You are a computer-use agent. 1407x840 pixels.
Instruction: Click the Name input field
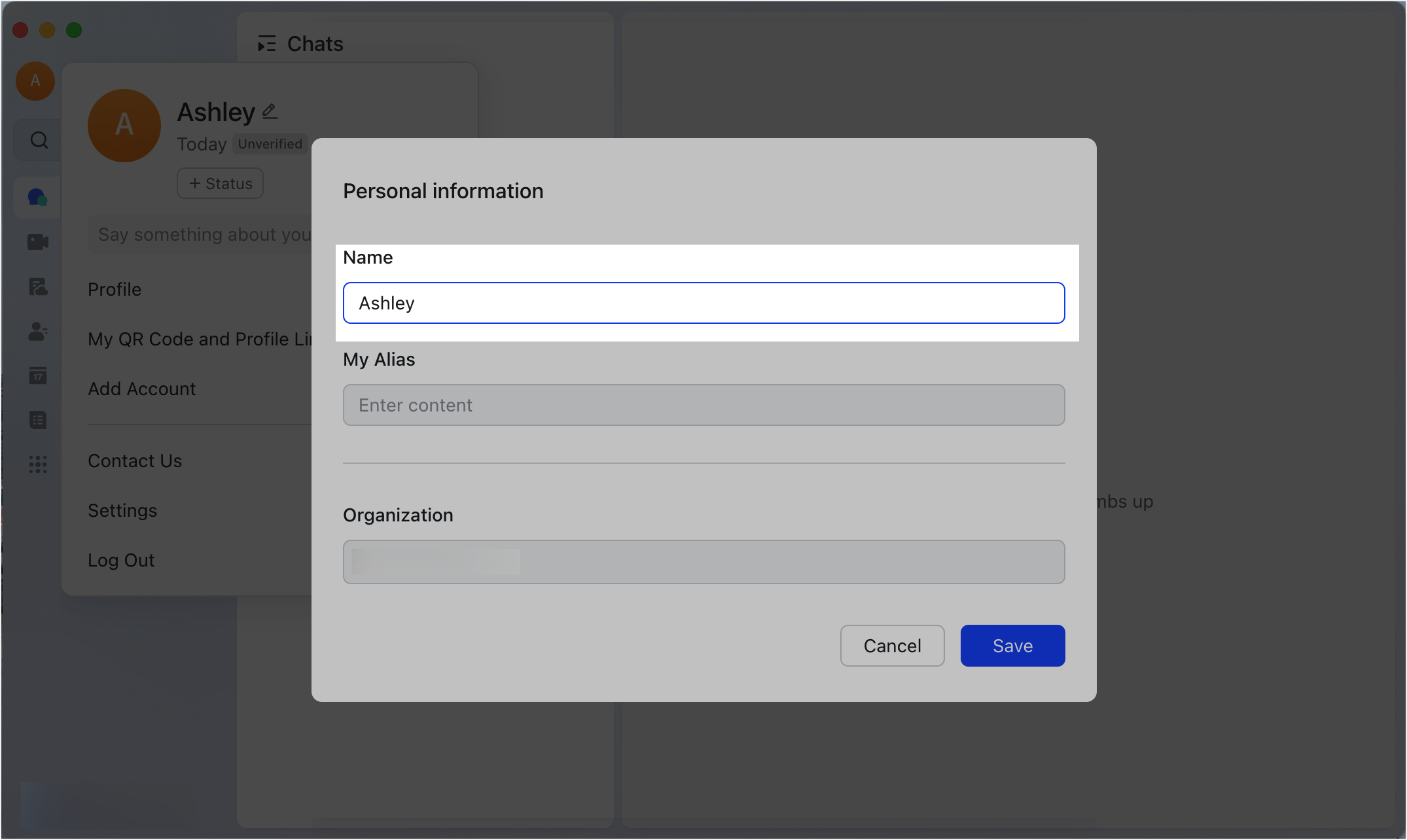tap(703, 303)
